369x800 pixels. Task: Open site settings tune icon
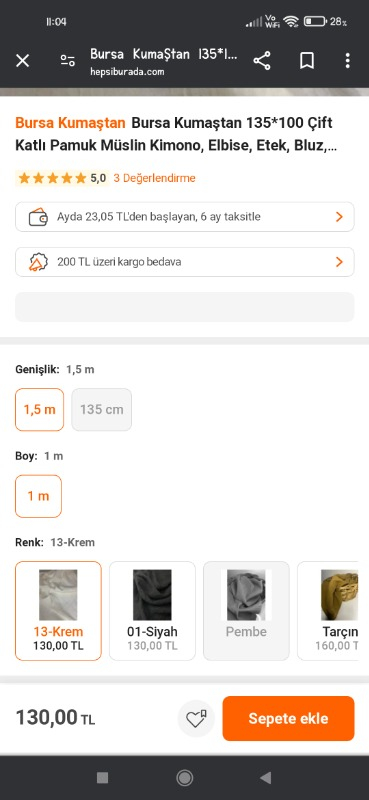tap(68, 61)
